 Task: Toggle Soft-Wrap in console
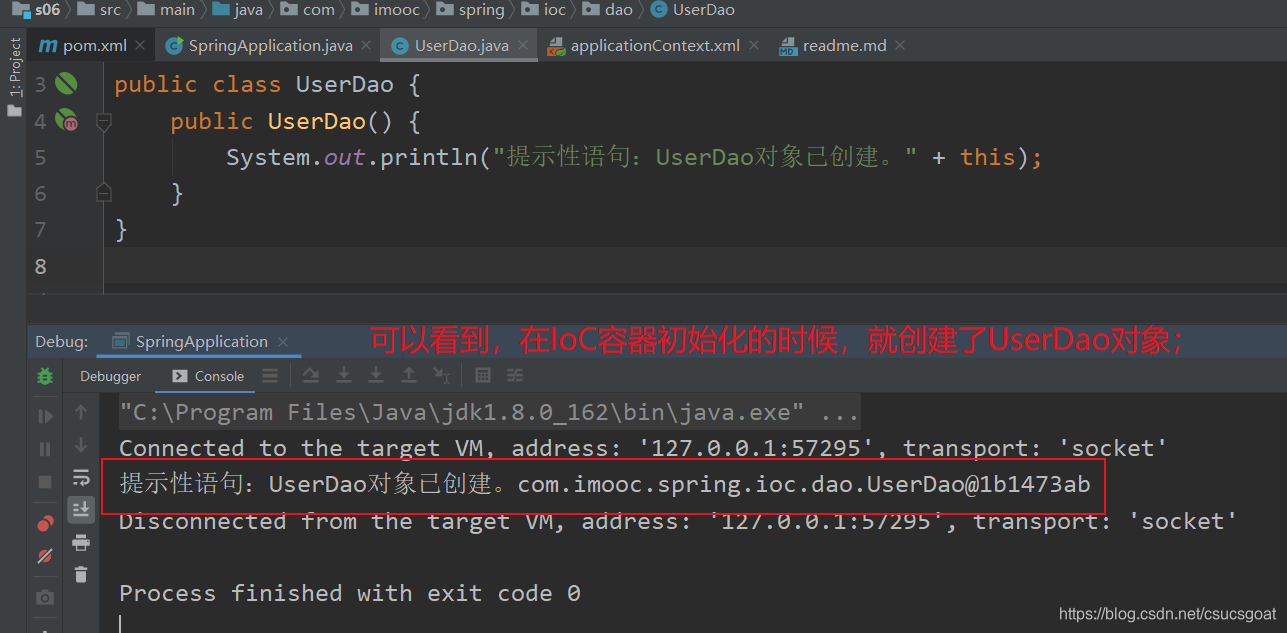click(x=81, y=478)
